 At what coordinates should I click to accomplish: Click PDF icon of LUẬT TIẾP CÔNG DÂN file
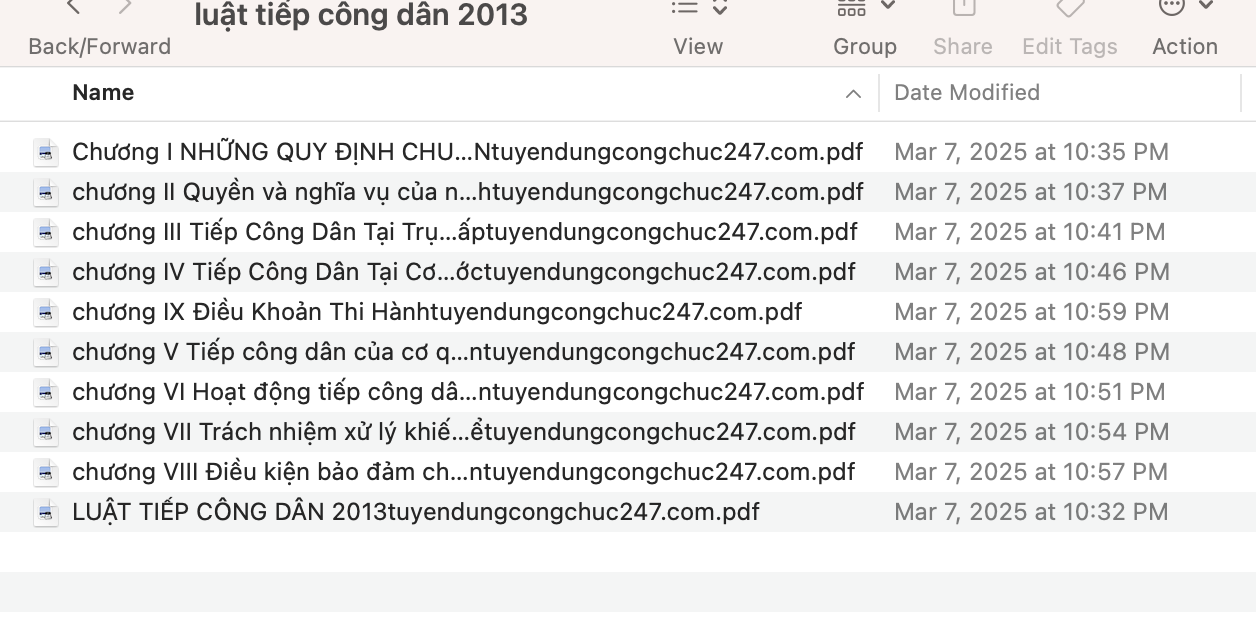point(46,512)
